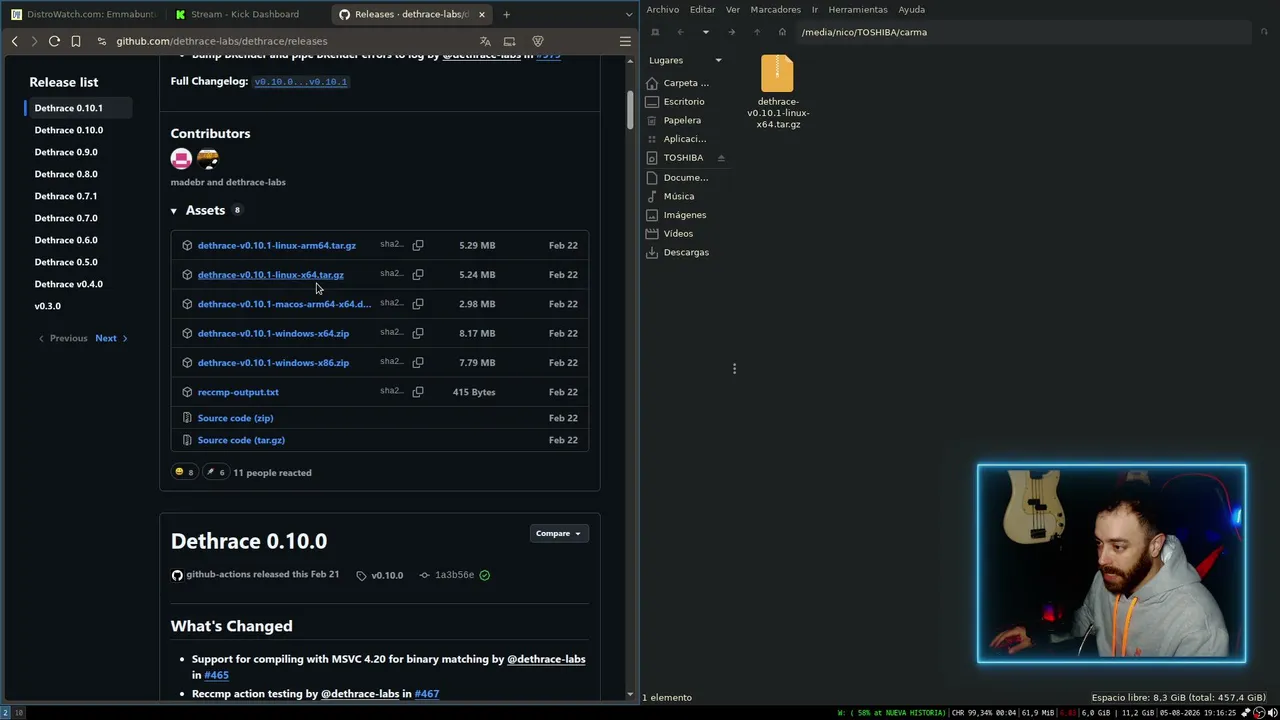1280x720 pixels.
Task: Download dethrace-v0.10.1-linux-arm64.tar.gz
Action: coord(277,245)
